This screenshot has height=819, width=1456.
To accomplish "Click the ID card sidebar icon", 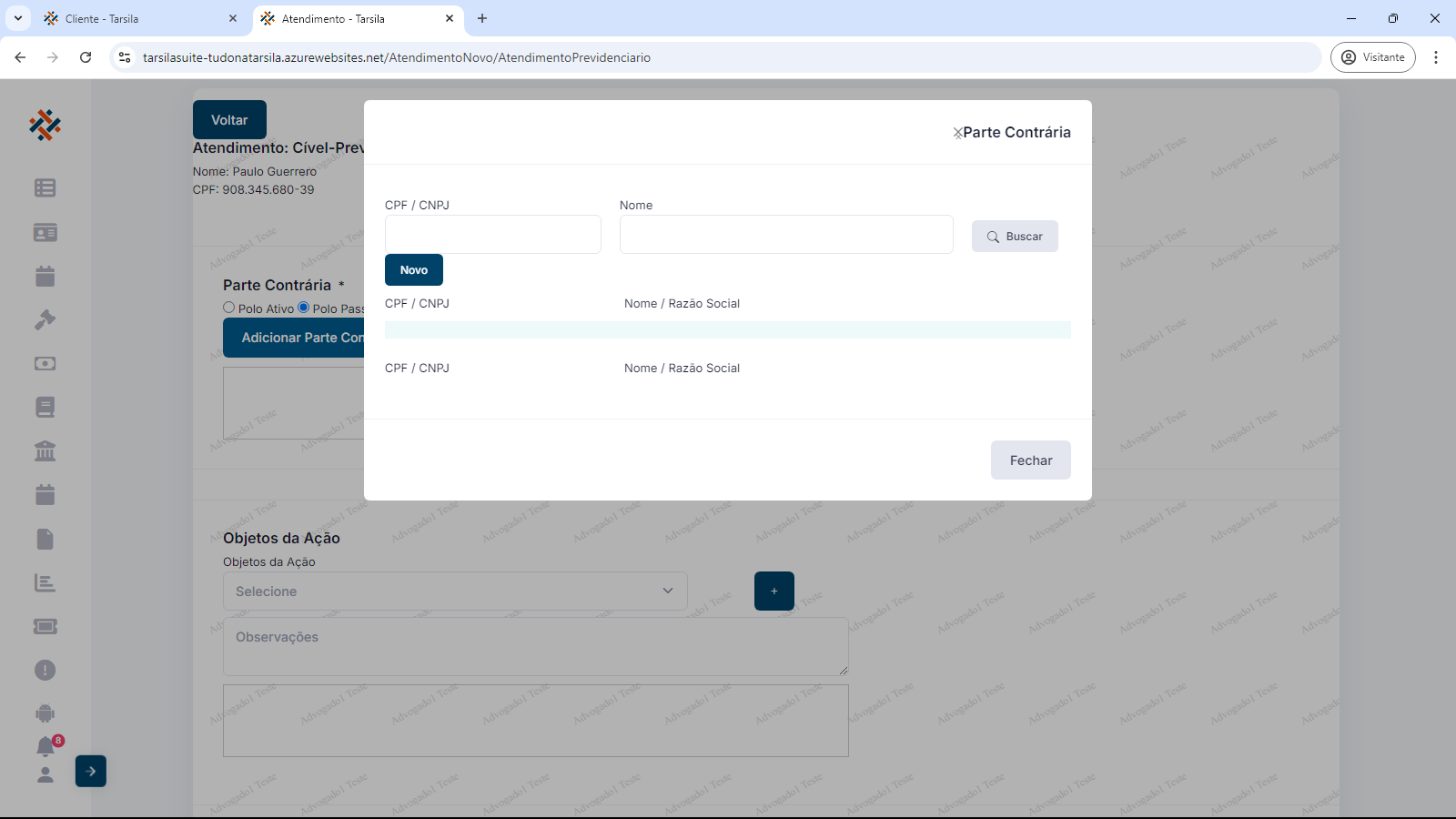I will point(45,232).
